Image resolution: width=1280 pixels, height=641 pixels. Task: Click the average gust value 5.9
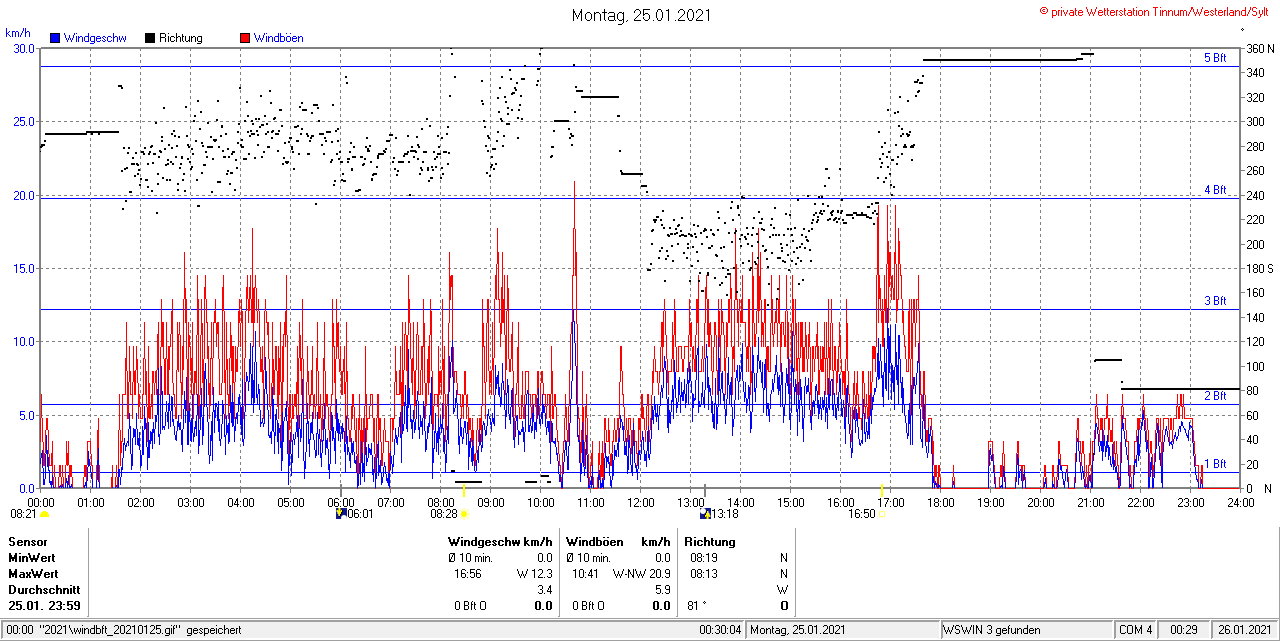[661, 590]
